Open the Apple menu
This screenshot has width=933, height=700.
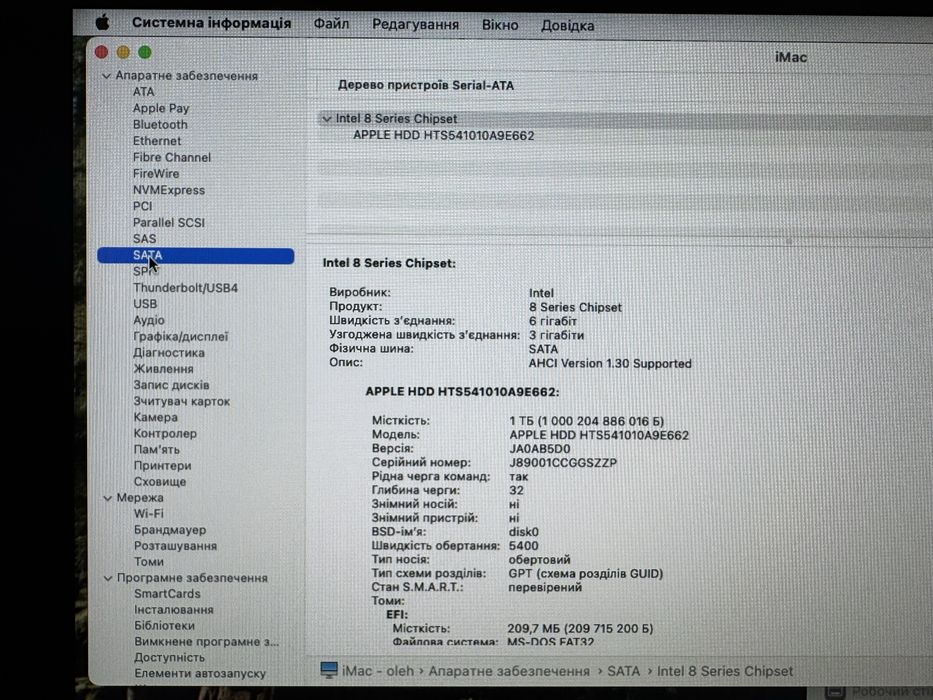point(102,23)
